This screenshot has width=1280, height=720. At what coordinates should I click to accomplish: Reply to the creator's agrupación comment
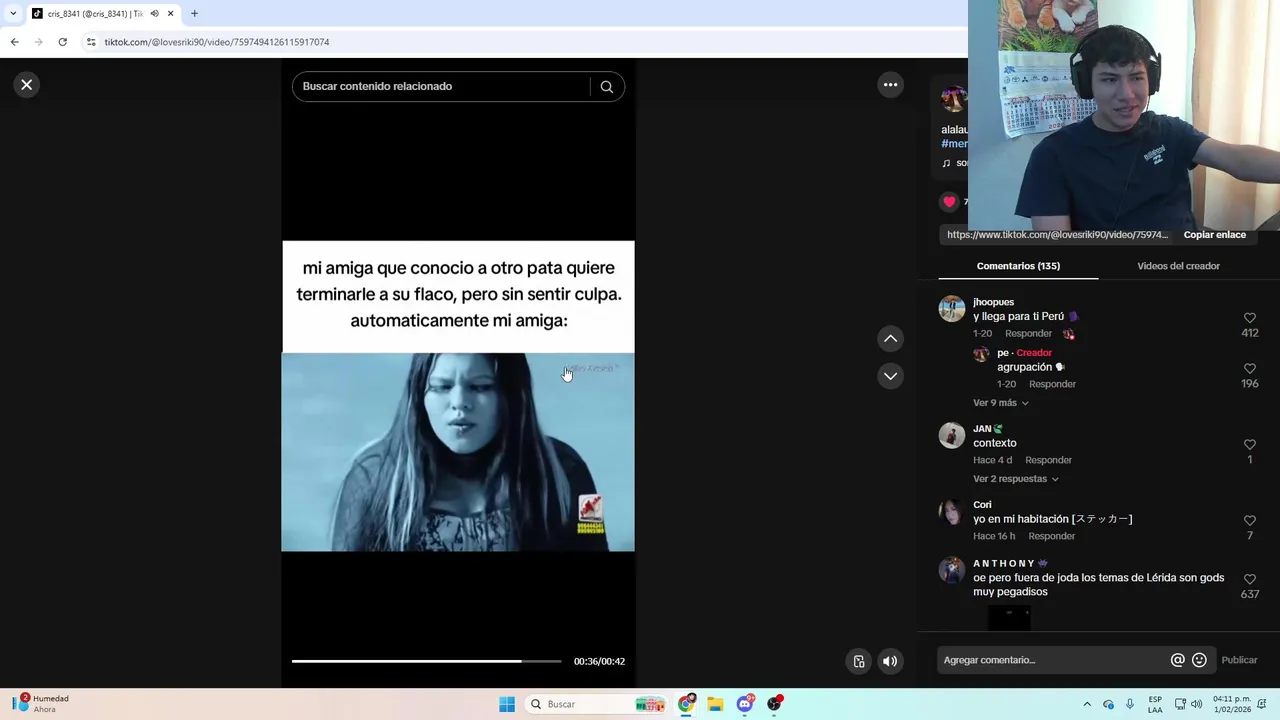pyautogui.click(x=1052, y=384)
